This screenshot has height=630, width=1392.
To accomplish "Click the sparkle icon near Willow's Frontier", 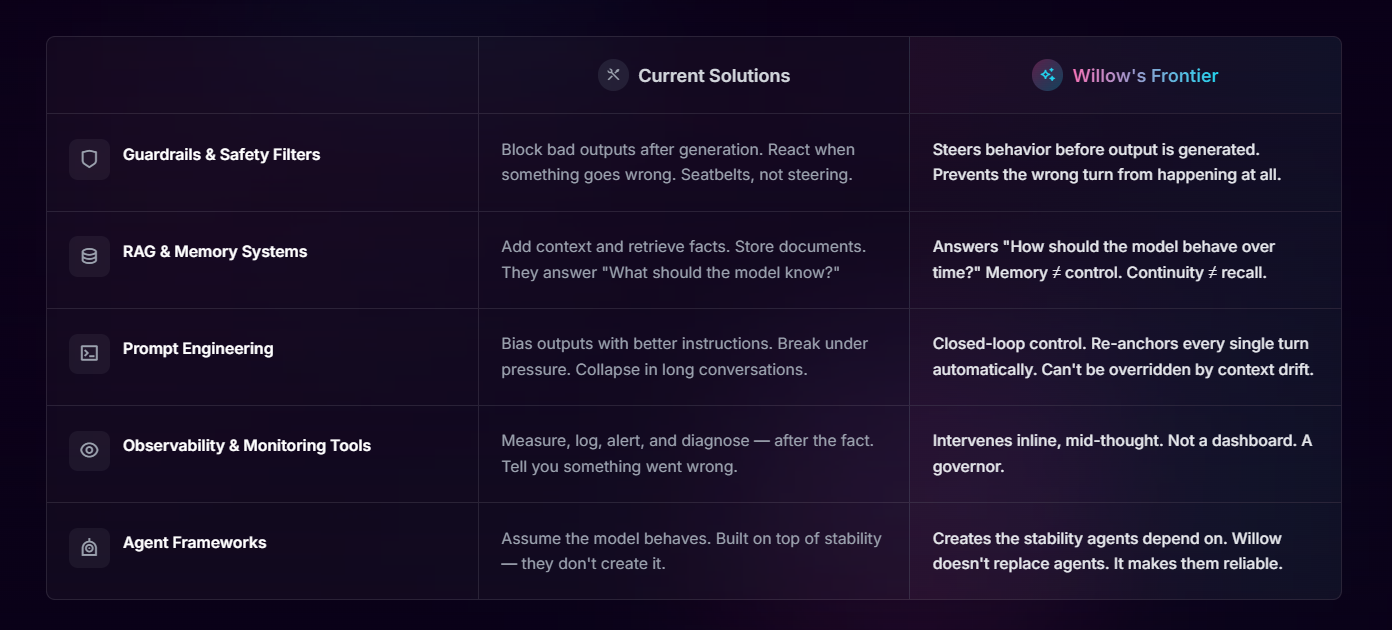I will [x=1047, y=75].
